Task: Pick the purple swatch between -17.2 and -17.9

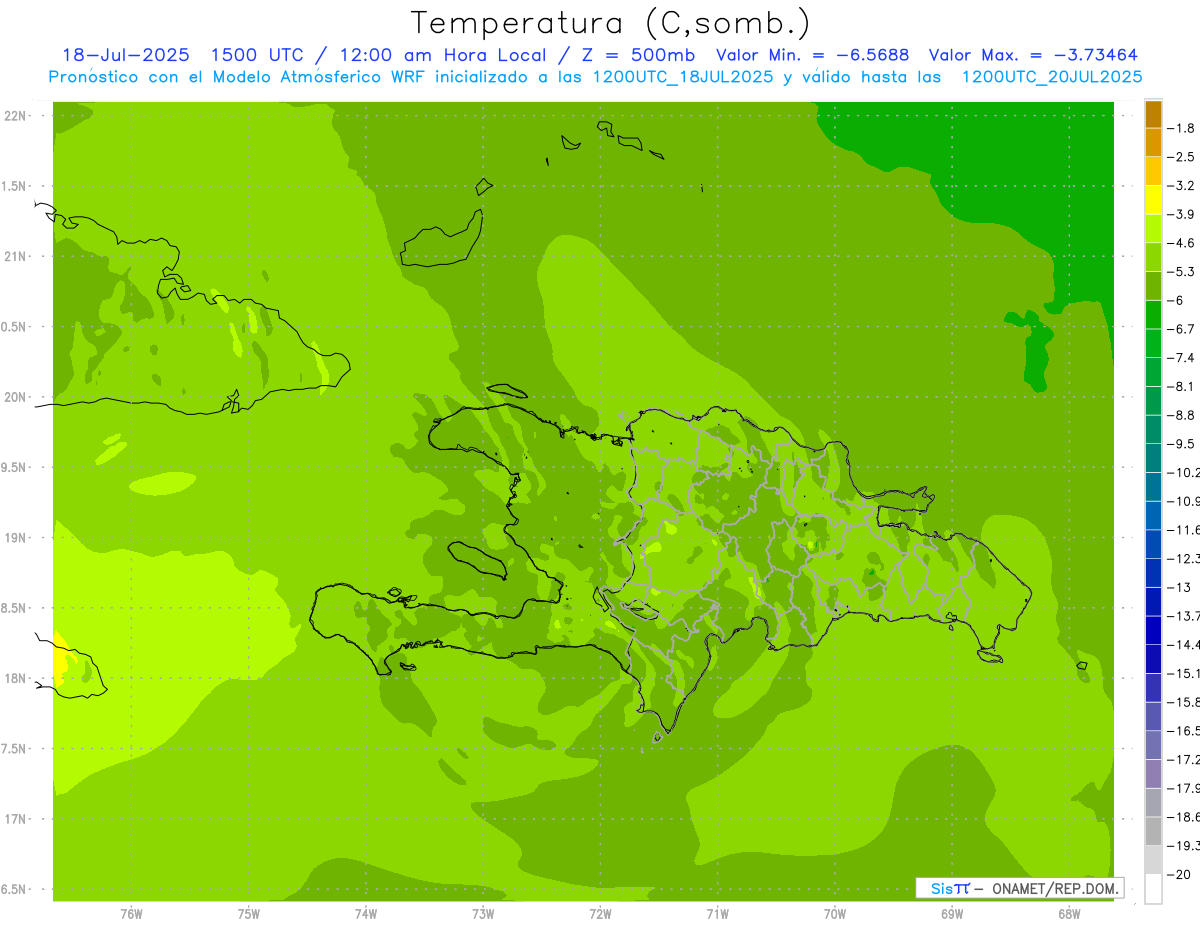Action: (1153, 773)
